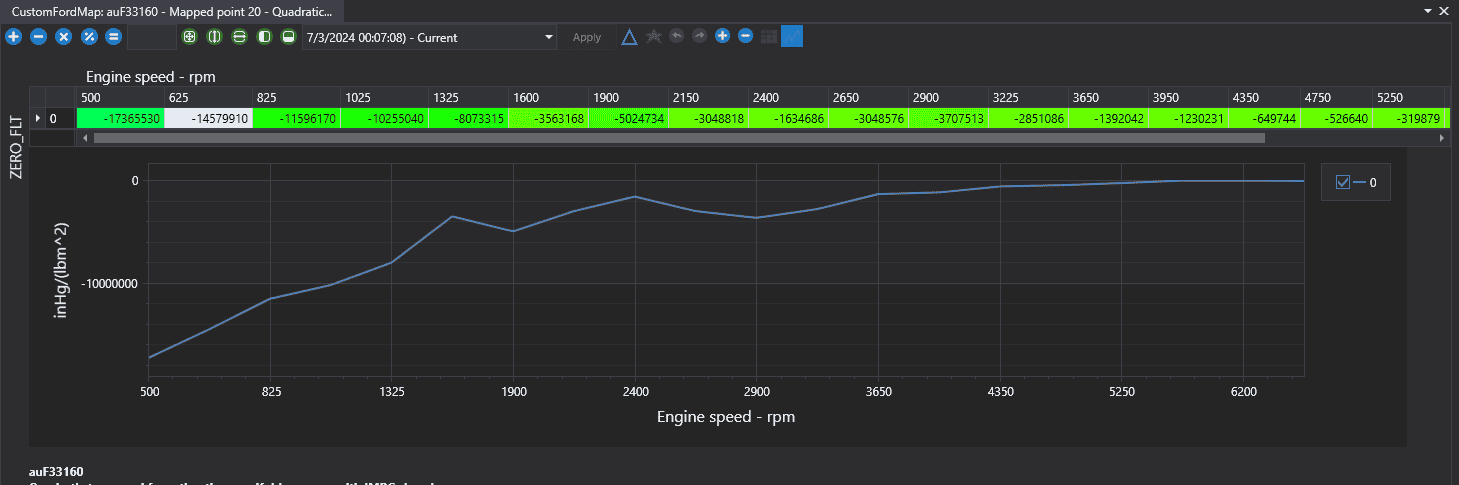Click the Engine speed - rpm label above the table
1459x485 pixels.
(151, 76)
